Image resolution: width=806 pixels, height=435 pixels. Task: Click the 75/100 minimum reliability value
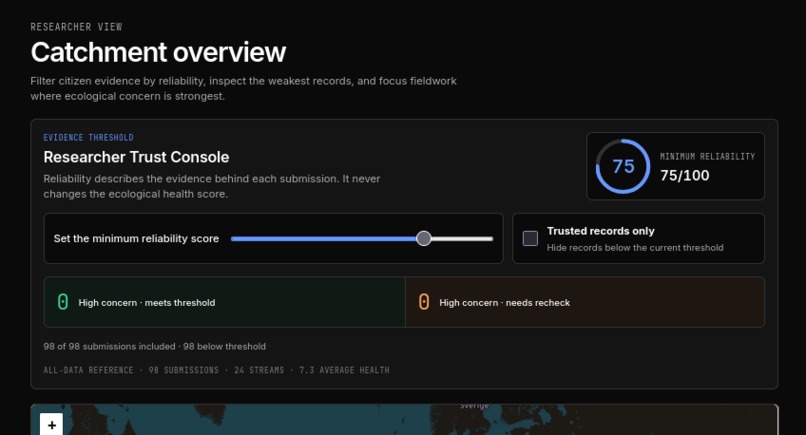click(x=684, y=175)
